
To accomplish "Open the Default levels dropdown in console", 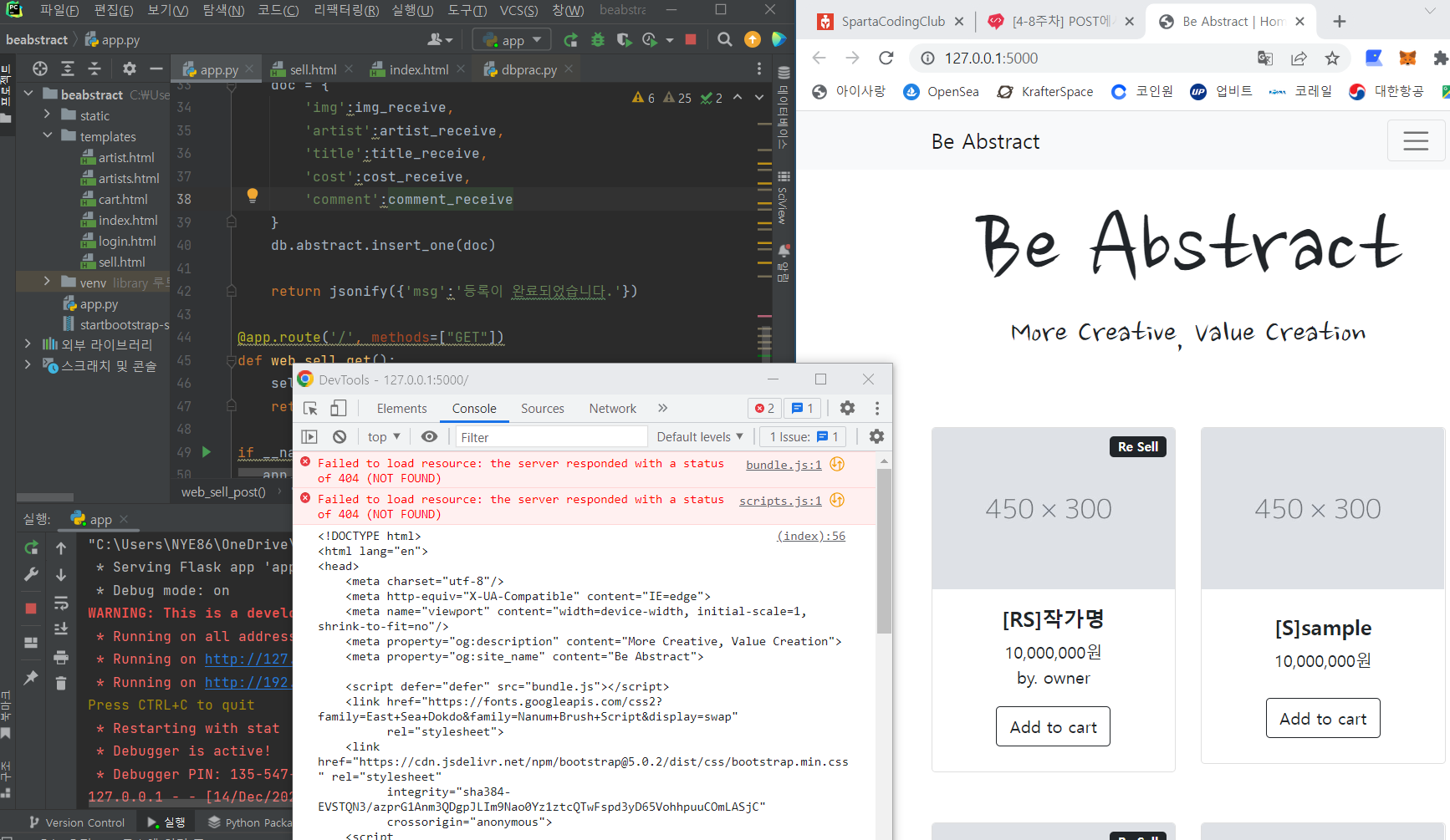I will [x=700, y=436].
